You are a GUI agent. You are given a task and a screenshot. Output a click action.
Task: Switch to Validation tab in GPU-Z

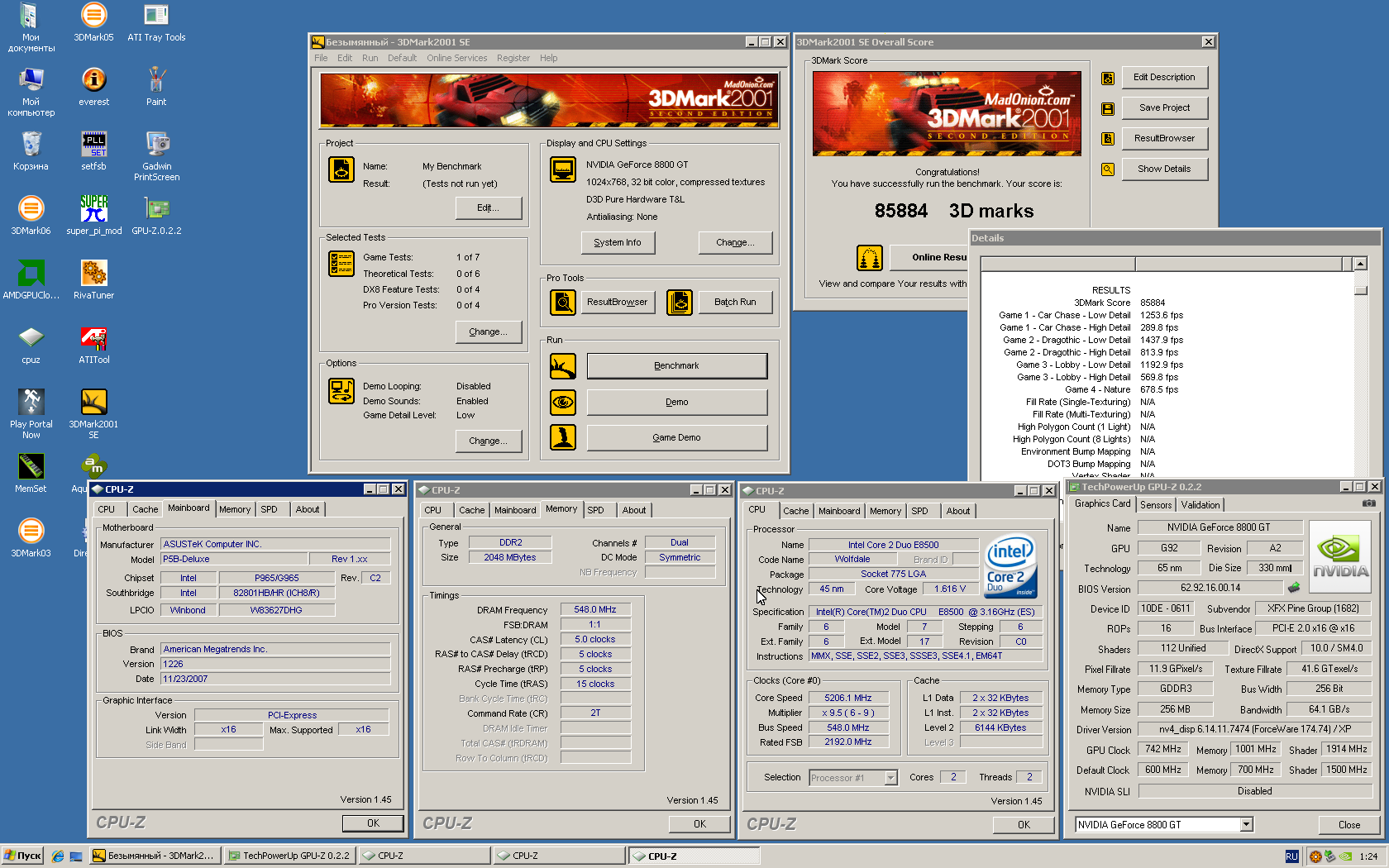1200,505
